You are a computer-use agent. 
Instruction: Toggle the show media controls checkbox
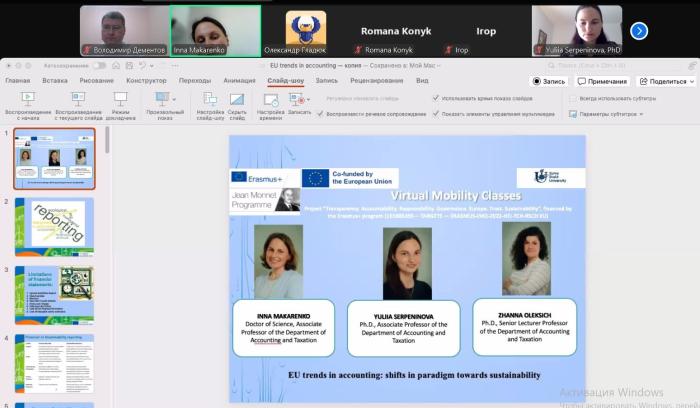tap(436, 113)
